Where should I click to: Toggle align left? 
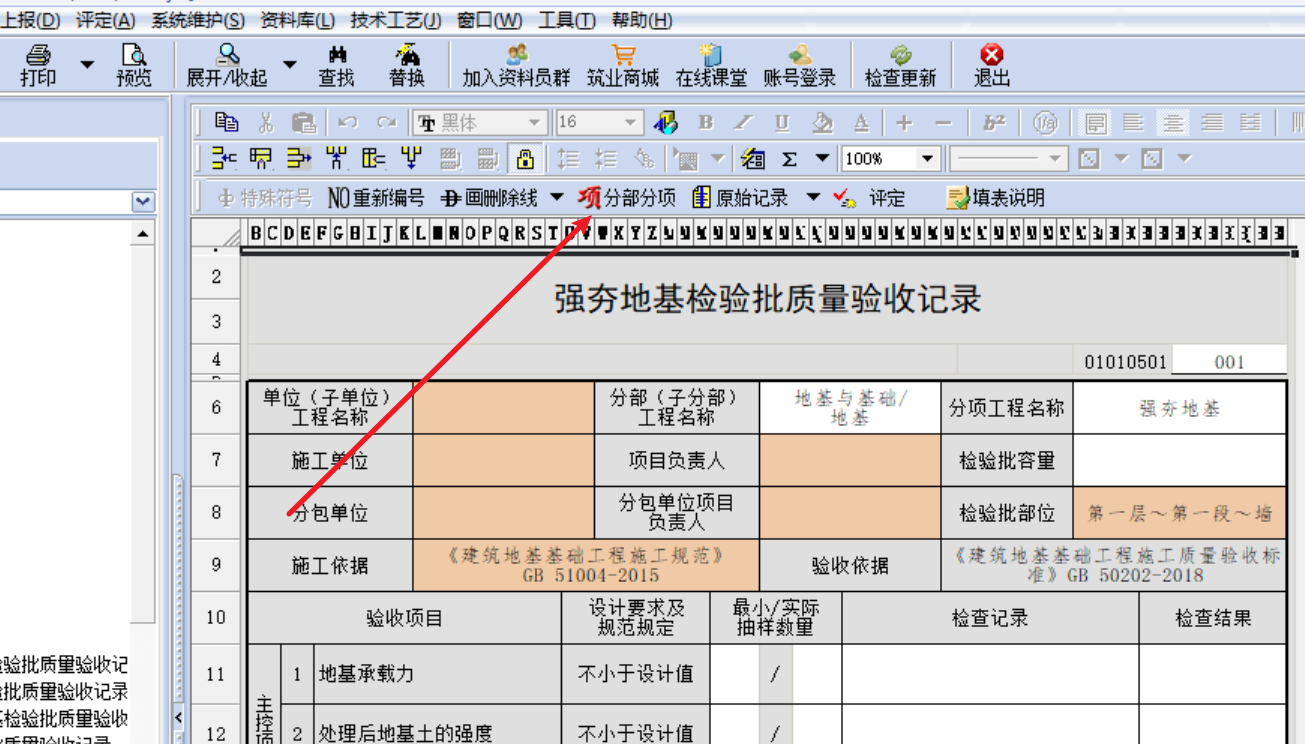[x=1133, y=123]
